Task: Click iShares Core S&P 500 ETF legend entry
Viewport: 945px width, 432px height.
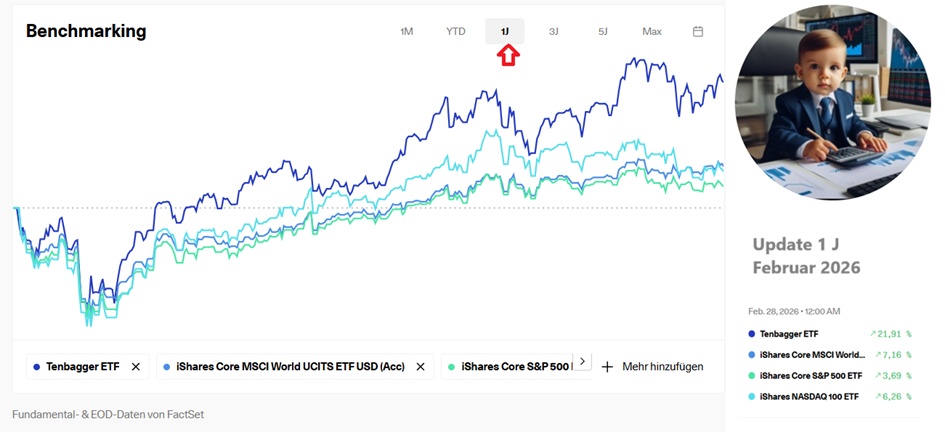Action: tap(812, 376)
